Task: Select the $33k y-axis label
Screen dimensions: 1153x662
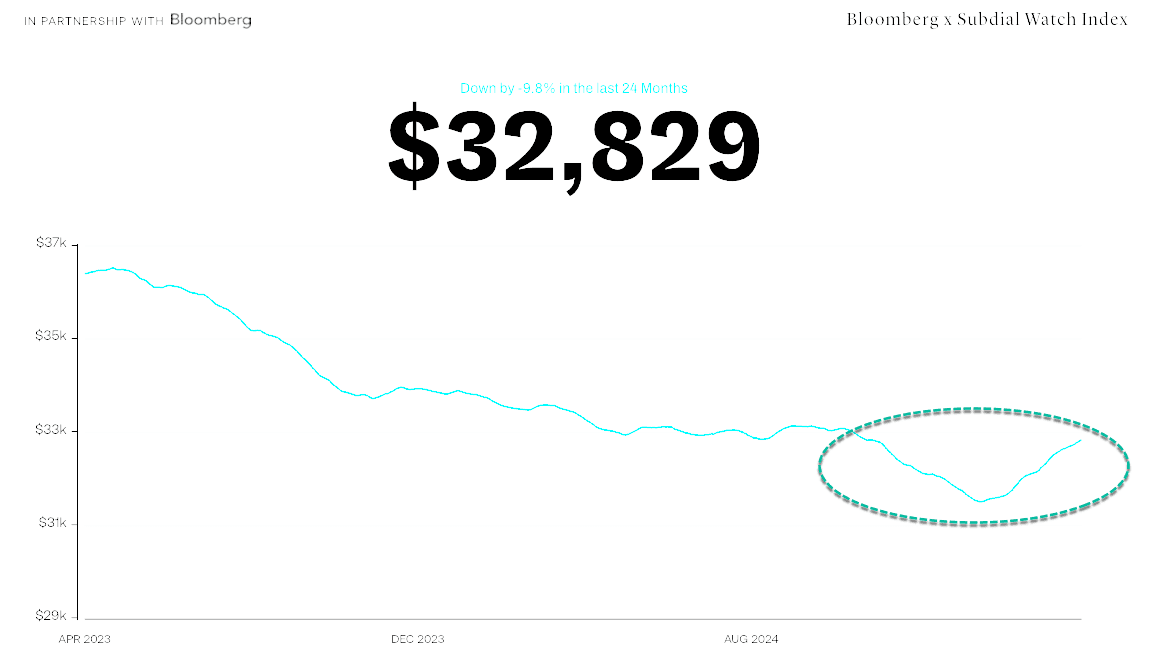Action: click(50, 431)
